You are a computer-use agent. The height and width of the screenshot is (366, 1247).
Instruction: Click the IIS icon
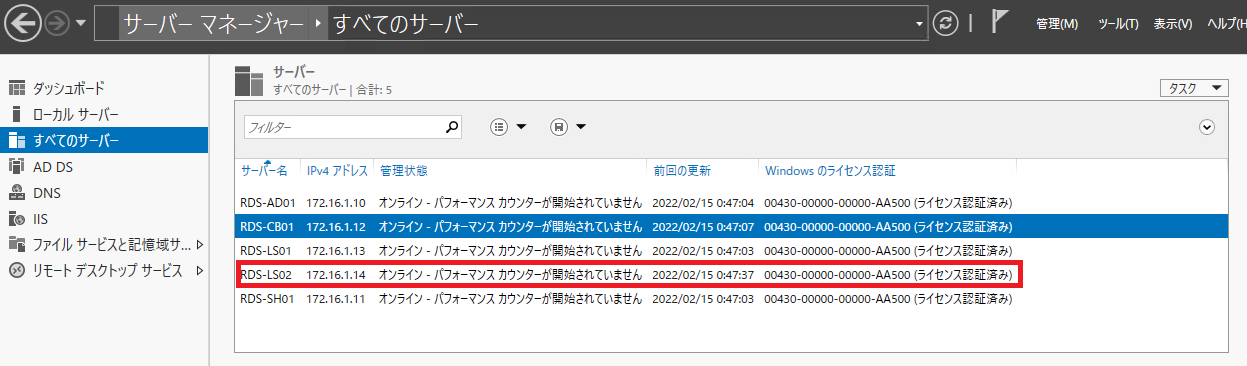(x=16, y=218)
